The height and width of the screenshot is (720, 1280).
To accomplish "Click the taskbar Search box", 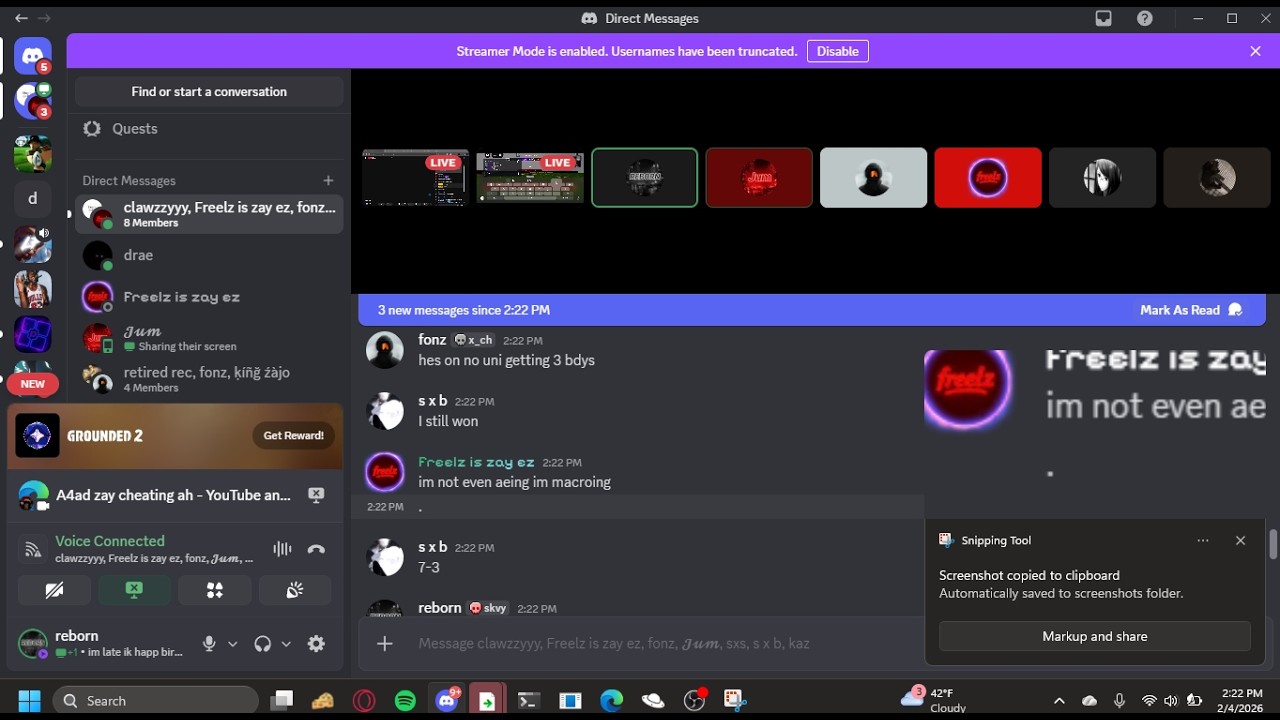I will (156, 701).
